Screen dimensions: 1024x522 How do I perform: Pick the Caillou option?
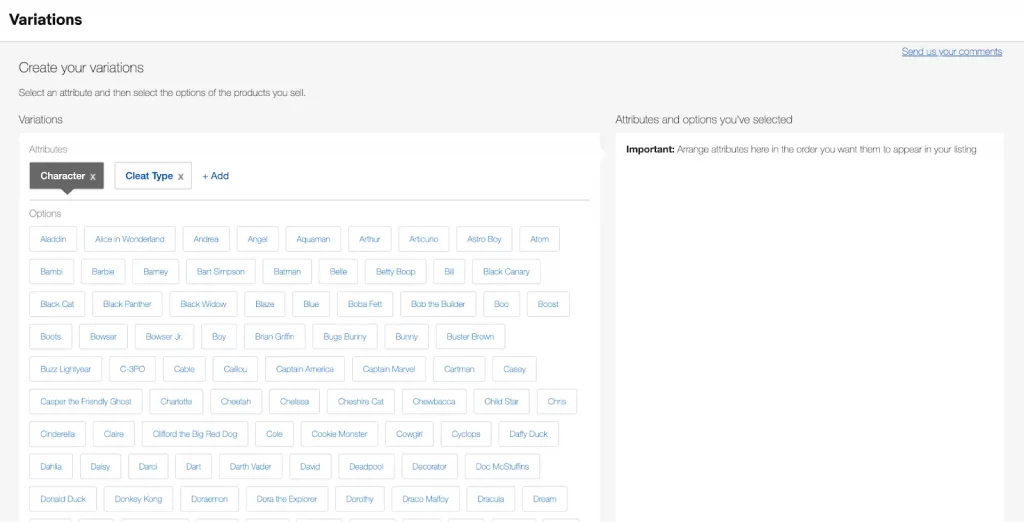(x=235, y=369)
